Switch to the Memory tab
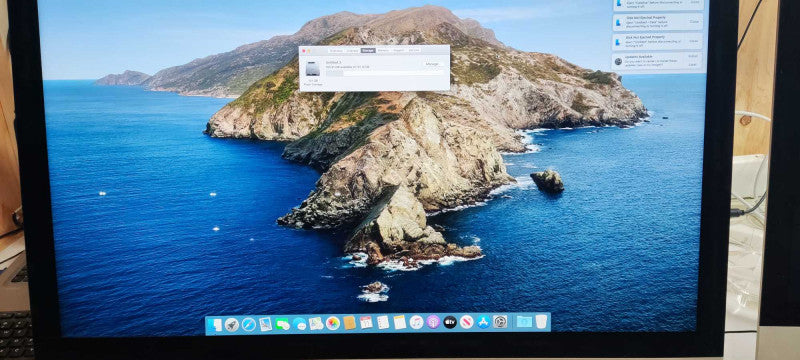800x360 pixels. point(383,50)
